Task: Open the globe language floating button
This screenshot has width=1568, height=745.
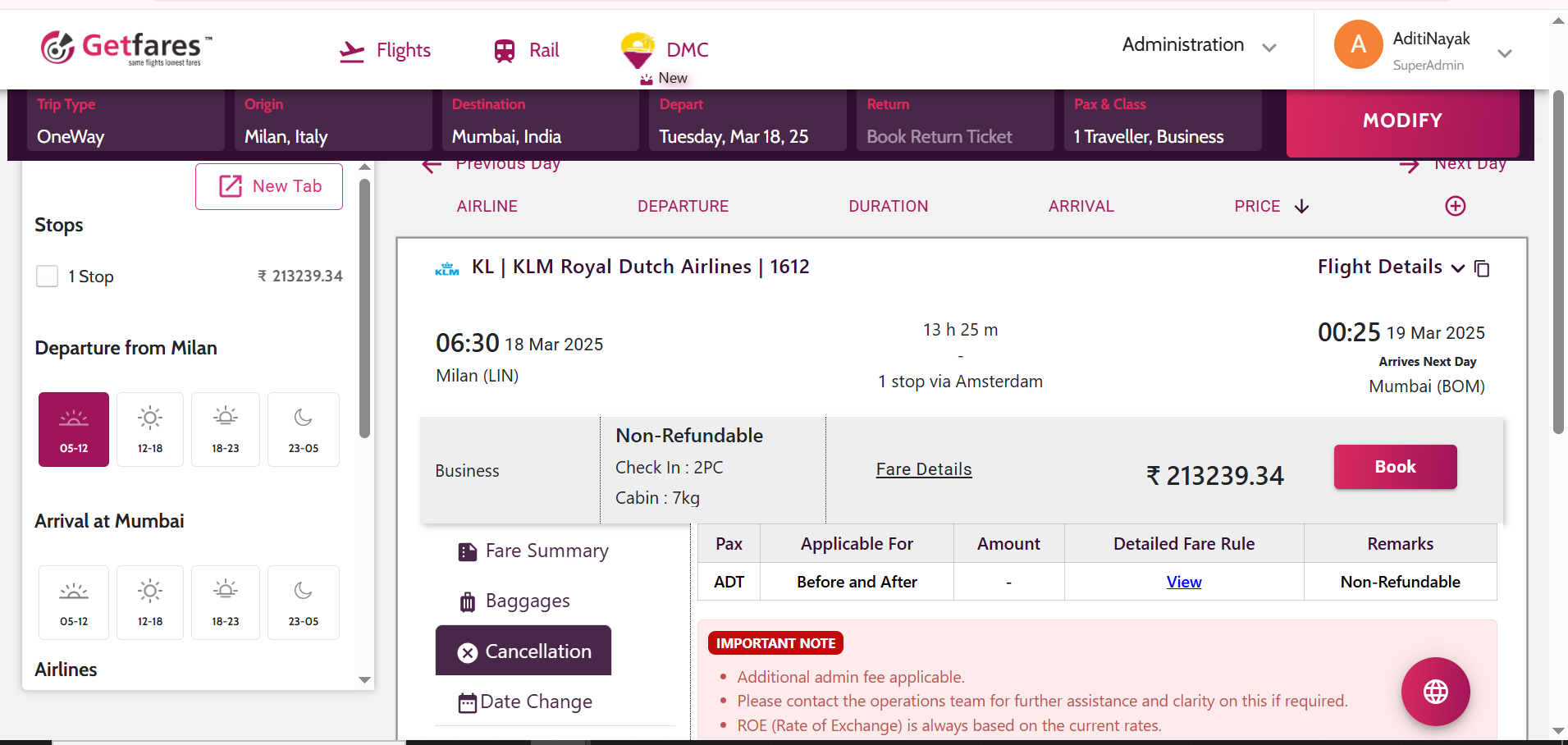Action: 1435,691
